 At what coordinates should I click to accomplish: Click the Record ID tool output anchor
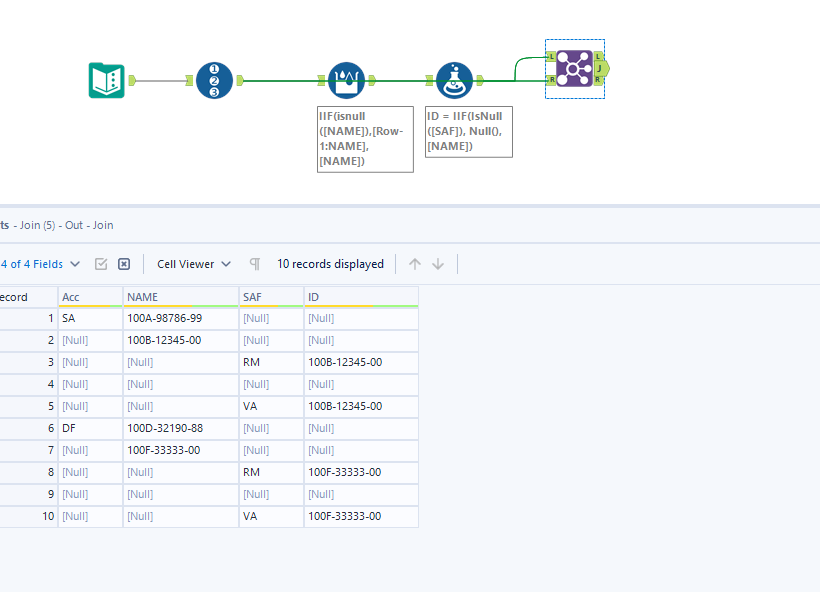240,80
